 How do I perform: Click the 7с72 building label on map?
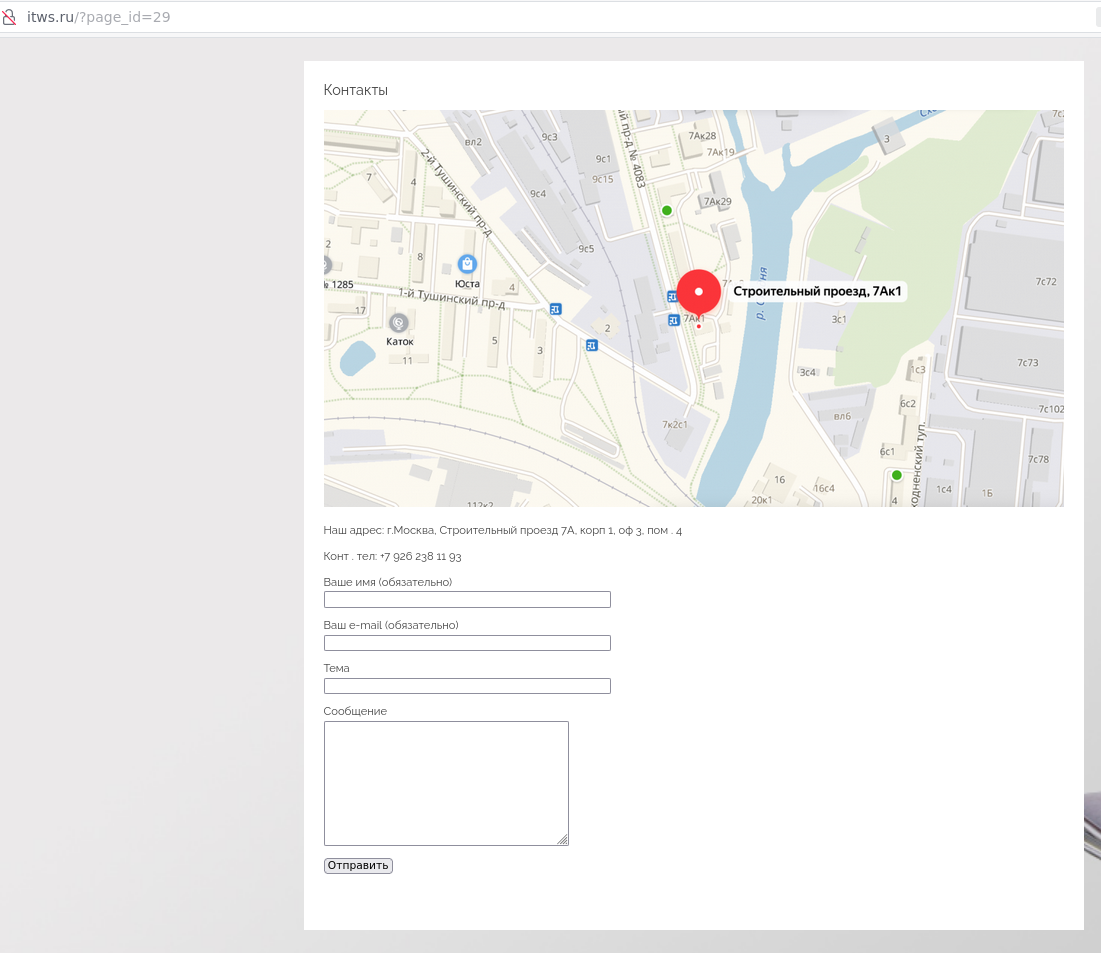(x=1046, y=282)
